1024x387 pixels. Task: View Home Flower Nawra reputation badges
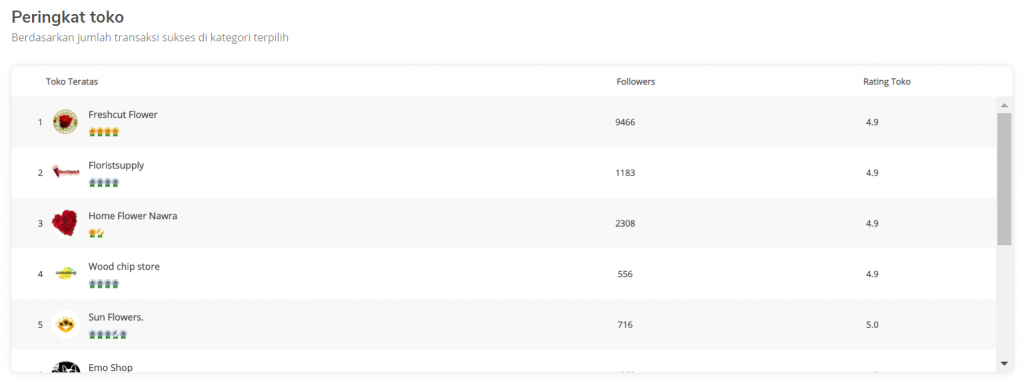pyautogui.click(x=97, y=234)
